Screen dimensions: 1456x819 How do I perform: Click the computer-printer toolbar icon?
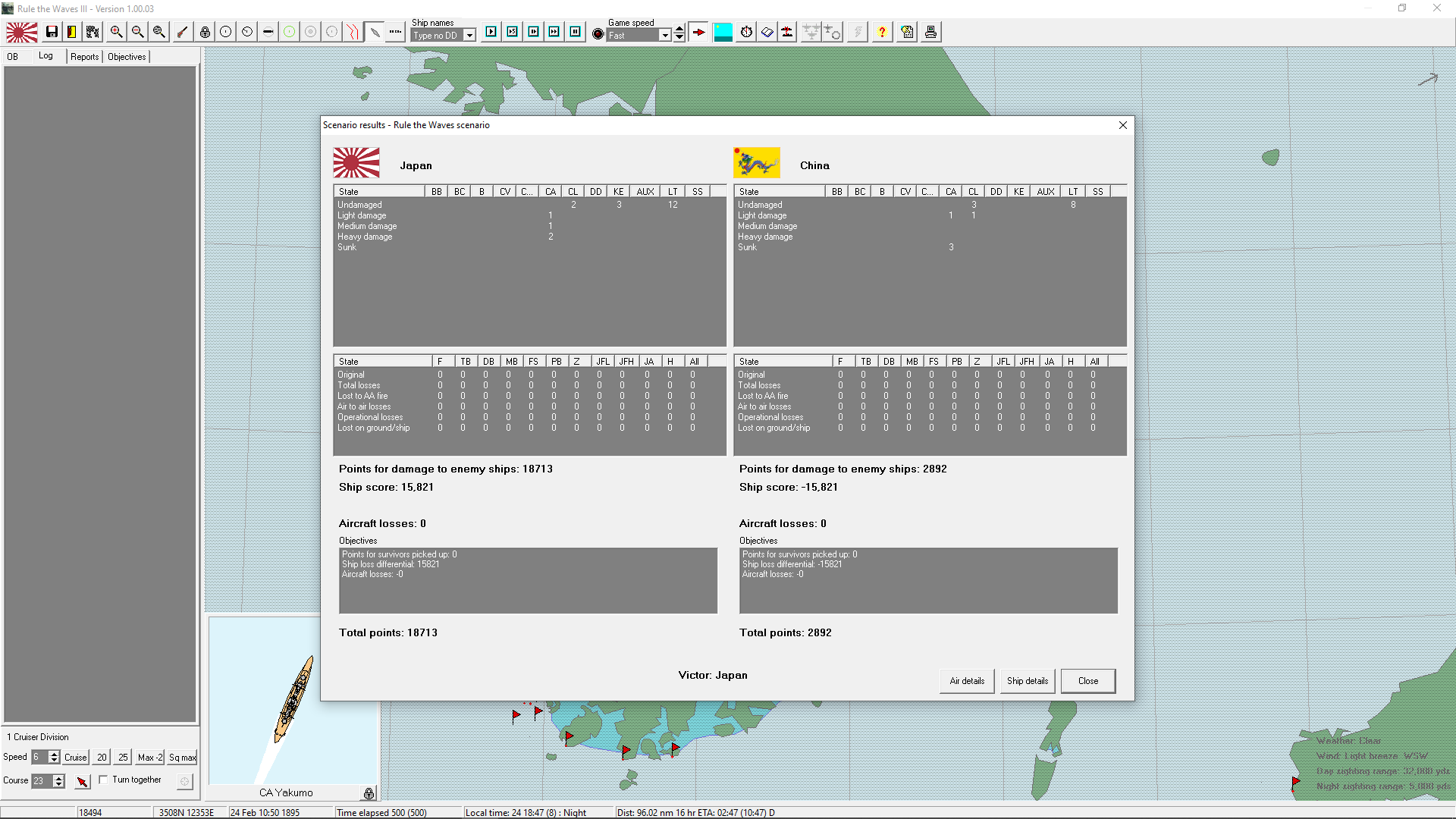930,32
